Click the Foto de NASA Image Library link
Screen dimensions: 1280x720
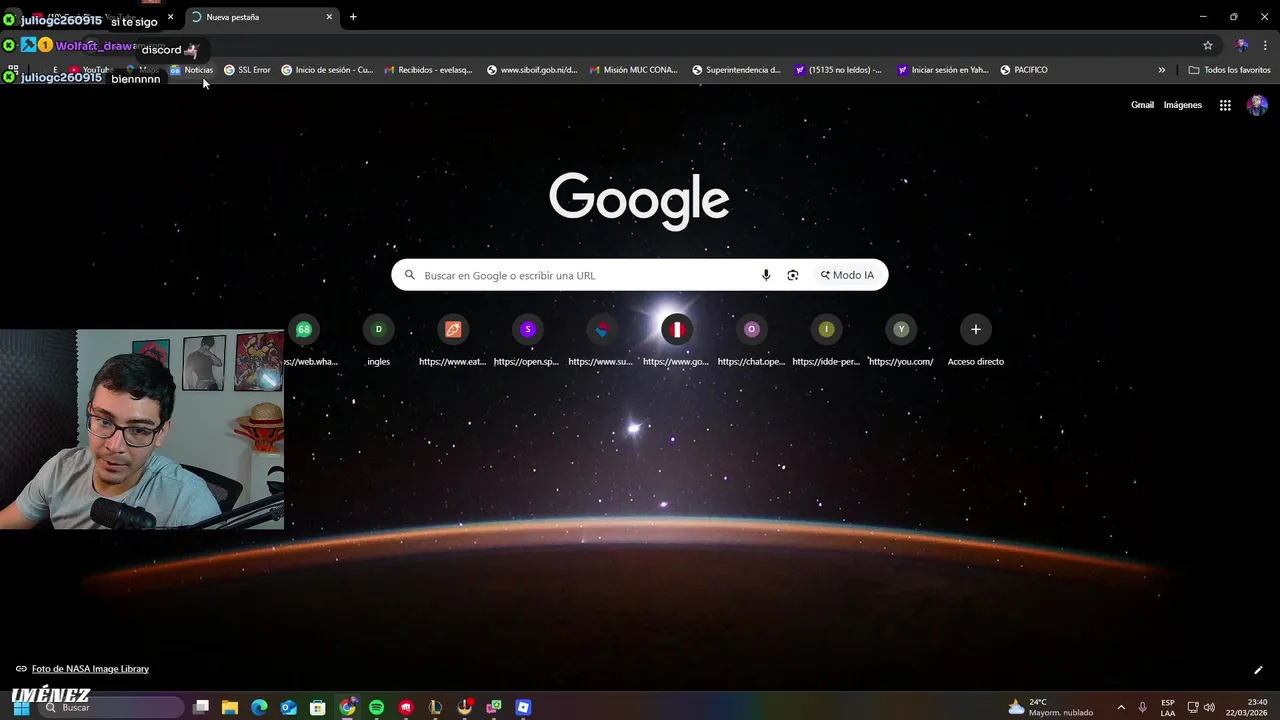click(x=90, y=669)
